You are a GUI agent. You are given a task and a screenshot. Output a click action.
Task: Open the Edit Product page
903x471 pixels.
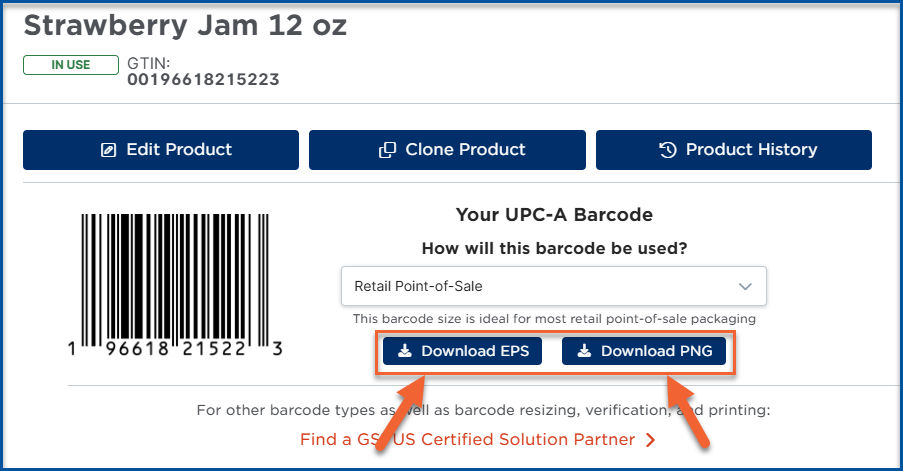pyautogui.click(x=161, y=150)
